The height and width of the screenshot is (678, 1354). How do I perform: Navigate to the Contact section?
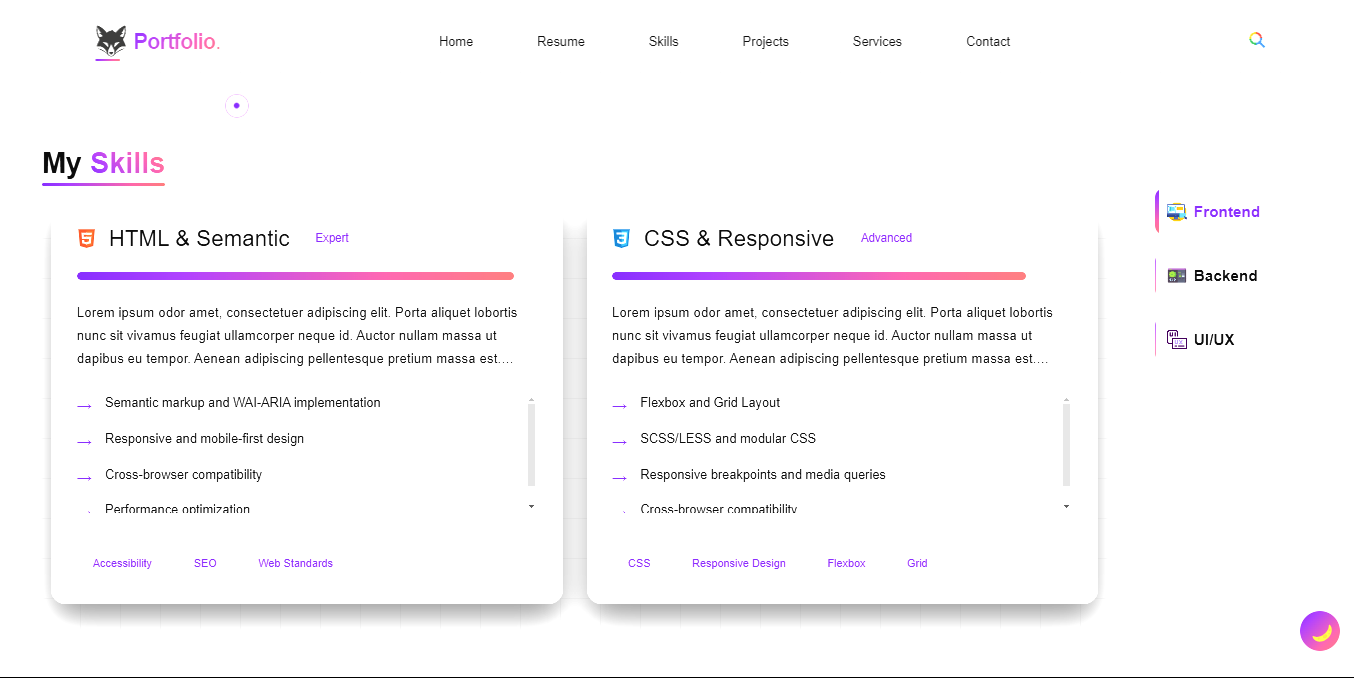coord(988,41)
